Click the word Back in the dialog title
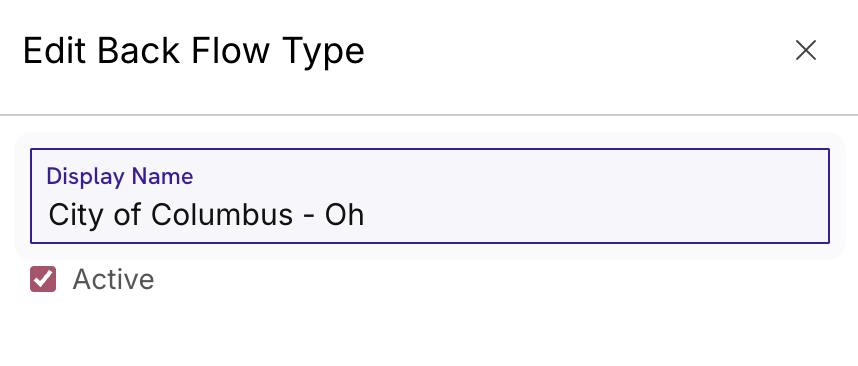The image size is (858, 366). [138, 51]
